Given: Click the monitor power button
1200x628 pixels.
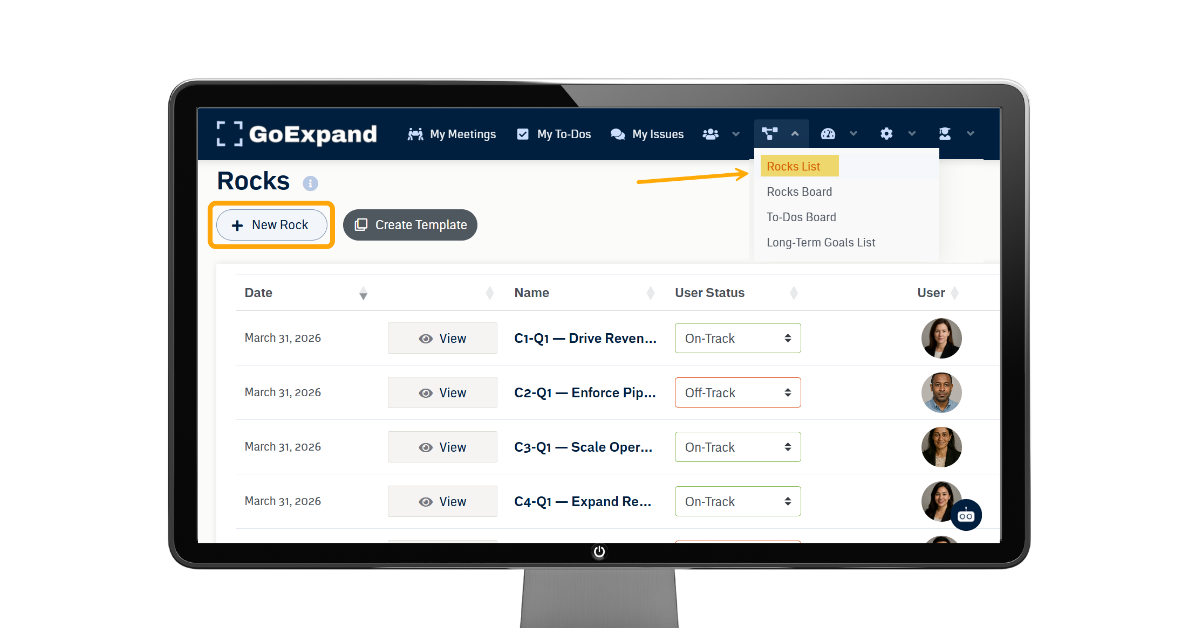Looking at the screenshot, I should 599,552.
